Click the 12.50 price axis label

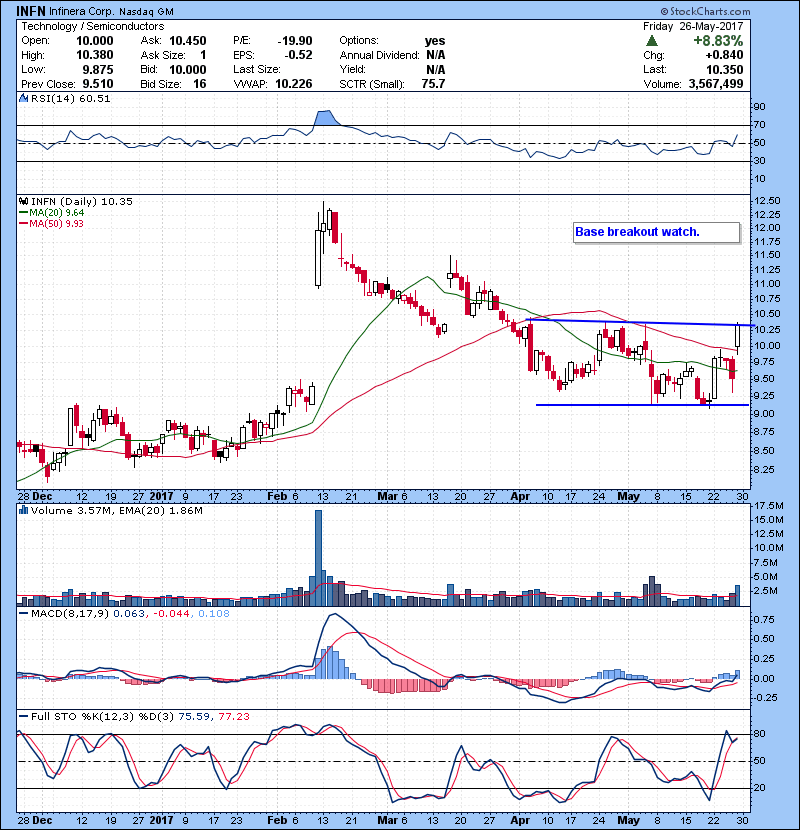coord(767,201)
